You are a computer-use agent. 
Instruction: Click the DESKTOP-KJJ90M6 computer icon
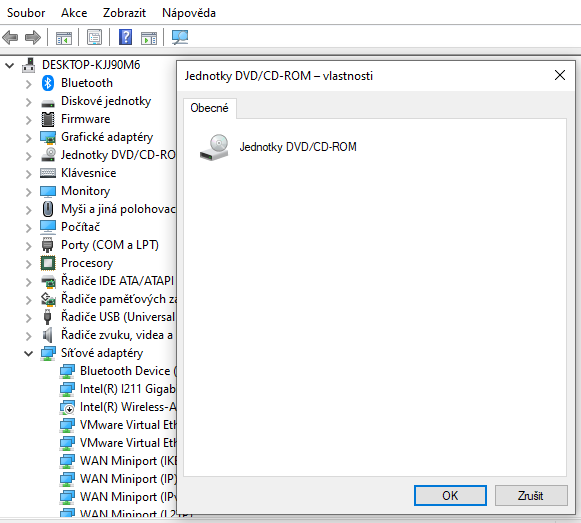29,65
